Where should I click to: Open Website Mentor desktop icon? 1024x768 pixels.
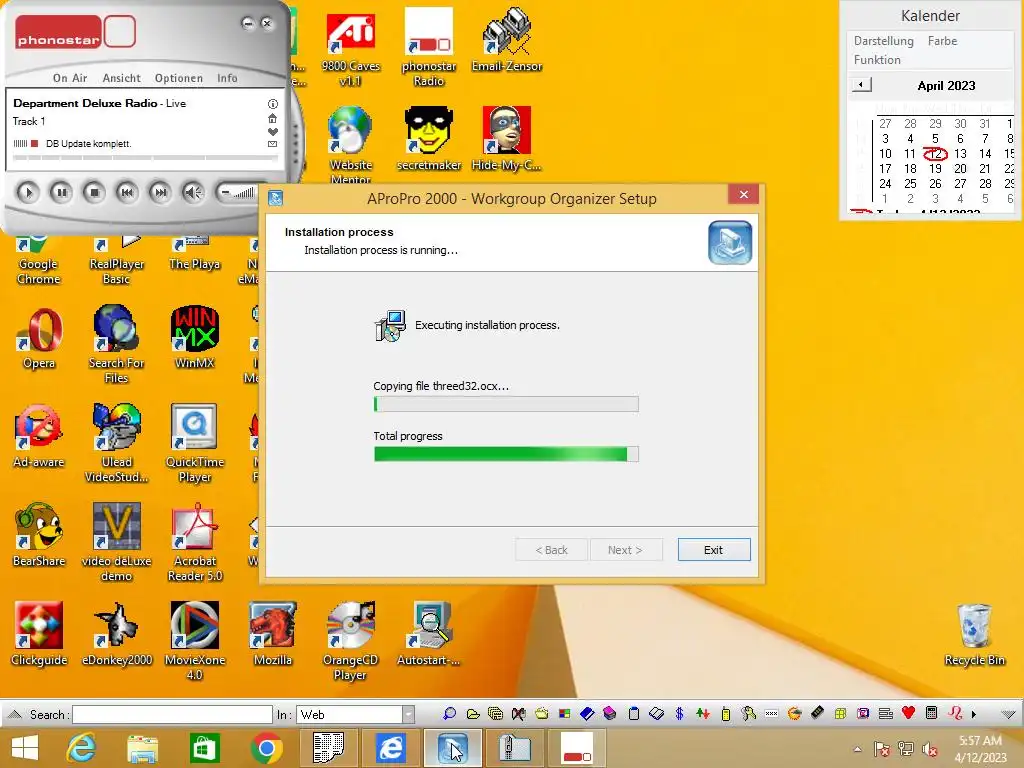(x=351, y=145)
